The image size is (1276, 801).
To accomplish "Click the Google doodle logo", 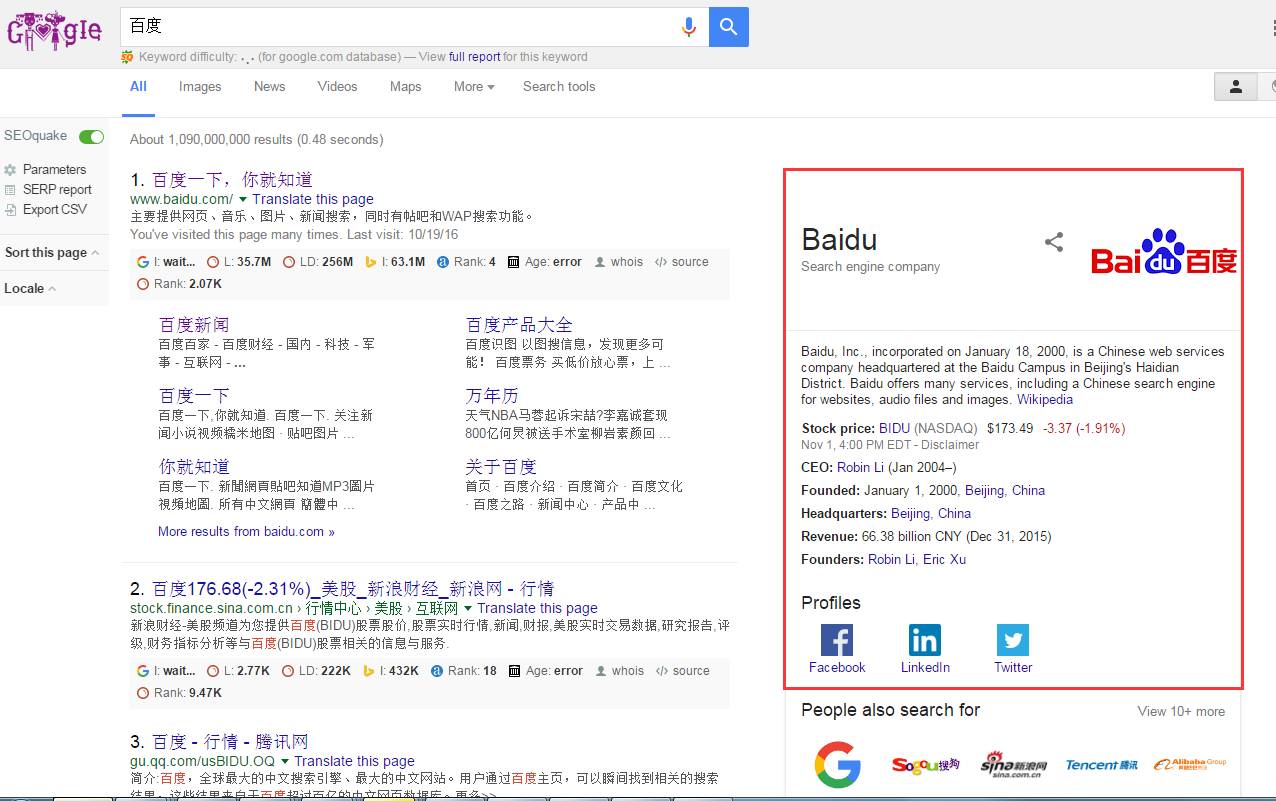I will click(54, 30).
